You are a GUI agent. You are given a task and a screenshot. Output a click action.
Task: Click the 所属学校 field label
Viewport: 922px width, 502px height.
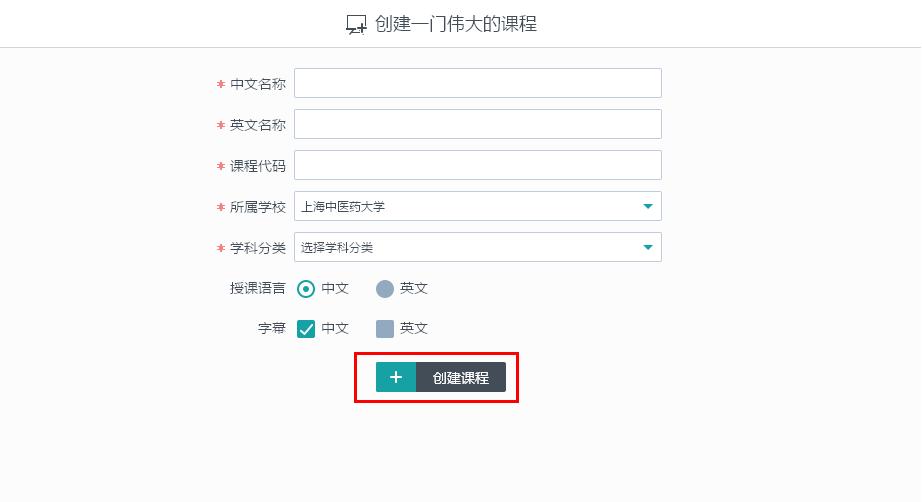258,207
